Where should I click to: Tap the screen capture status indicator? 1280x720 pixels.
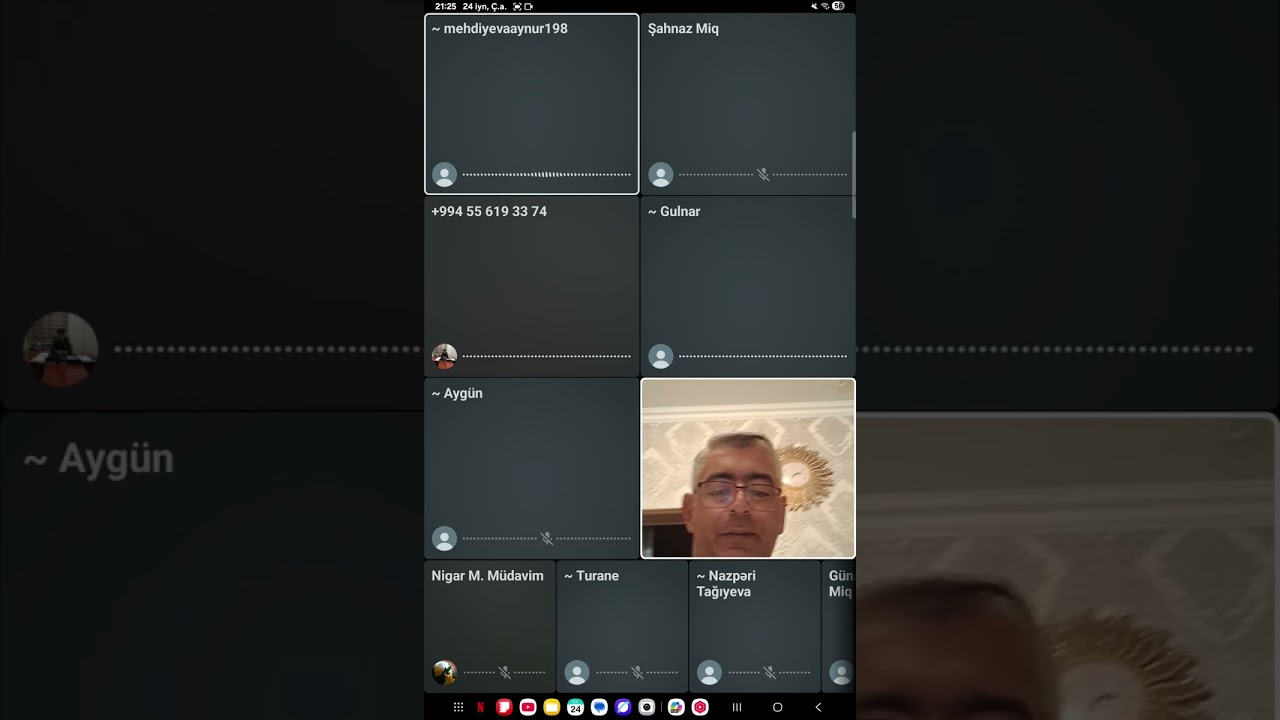tap(517, 6)
